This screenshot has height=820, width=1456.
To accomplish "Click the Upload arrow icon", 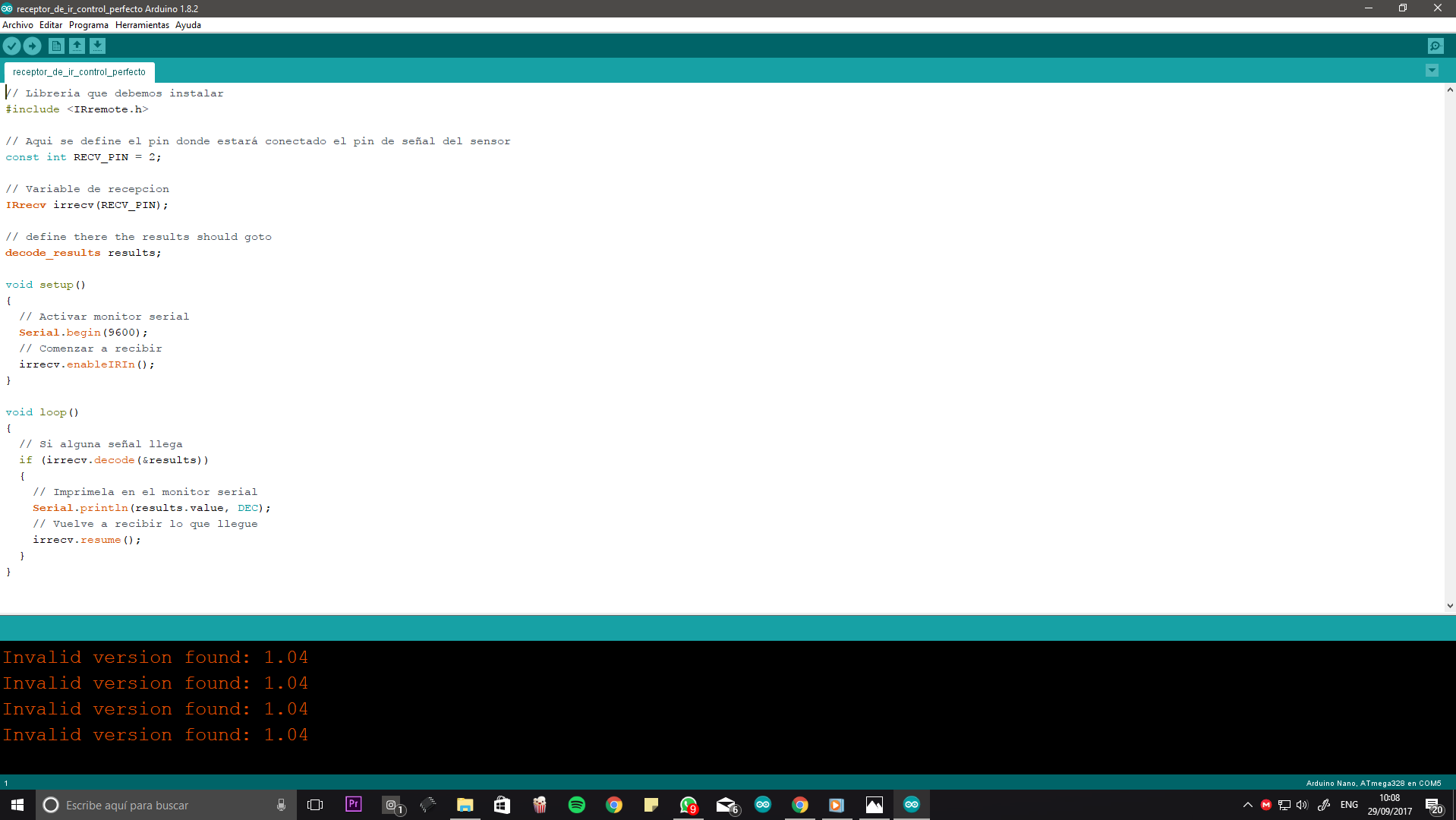I will point(32,46).
